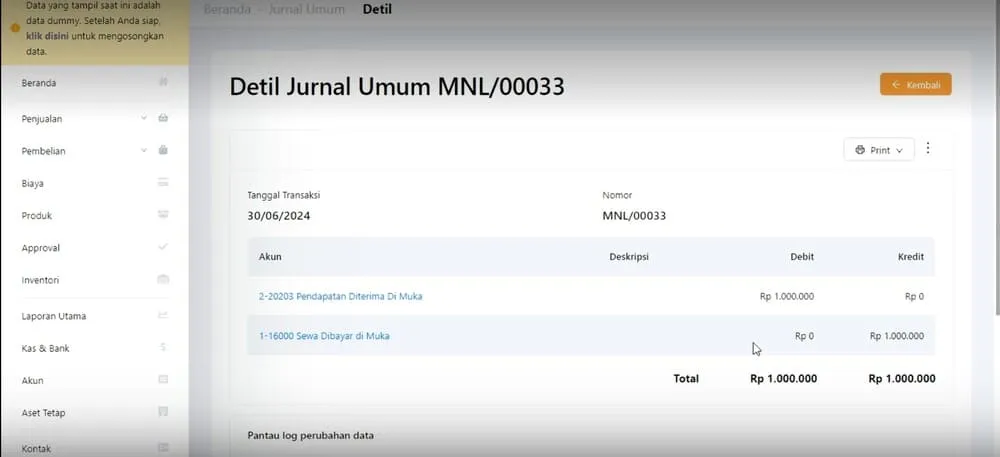Click the Produk box icon
Image resolution: width=1000 pixels, height=457 pixels.
pos(163,215)
